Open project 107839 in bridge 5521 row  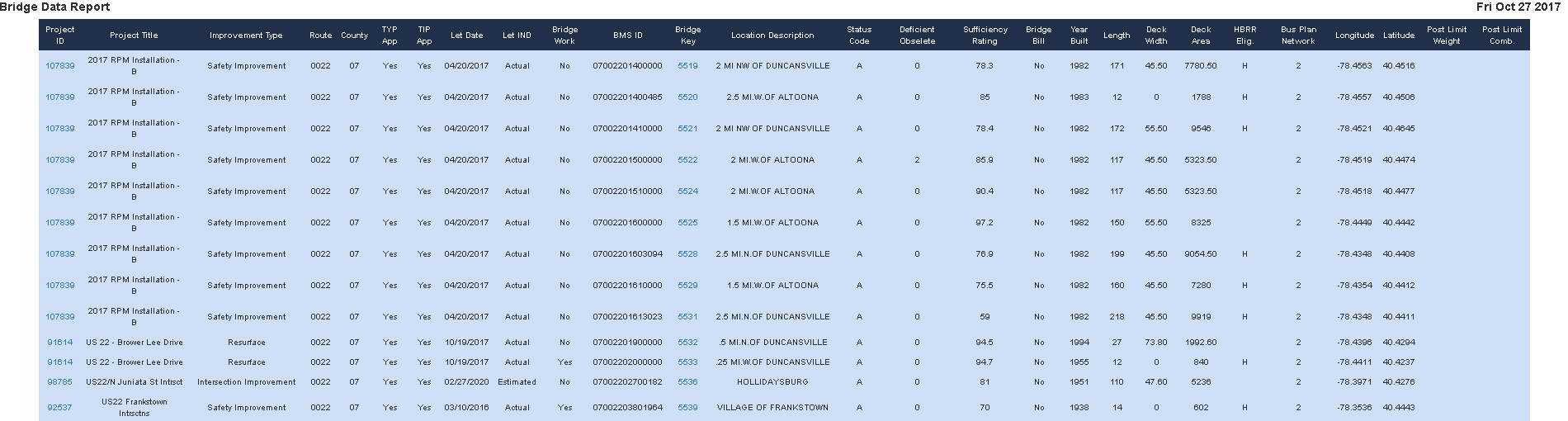point(59,129)
